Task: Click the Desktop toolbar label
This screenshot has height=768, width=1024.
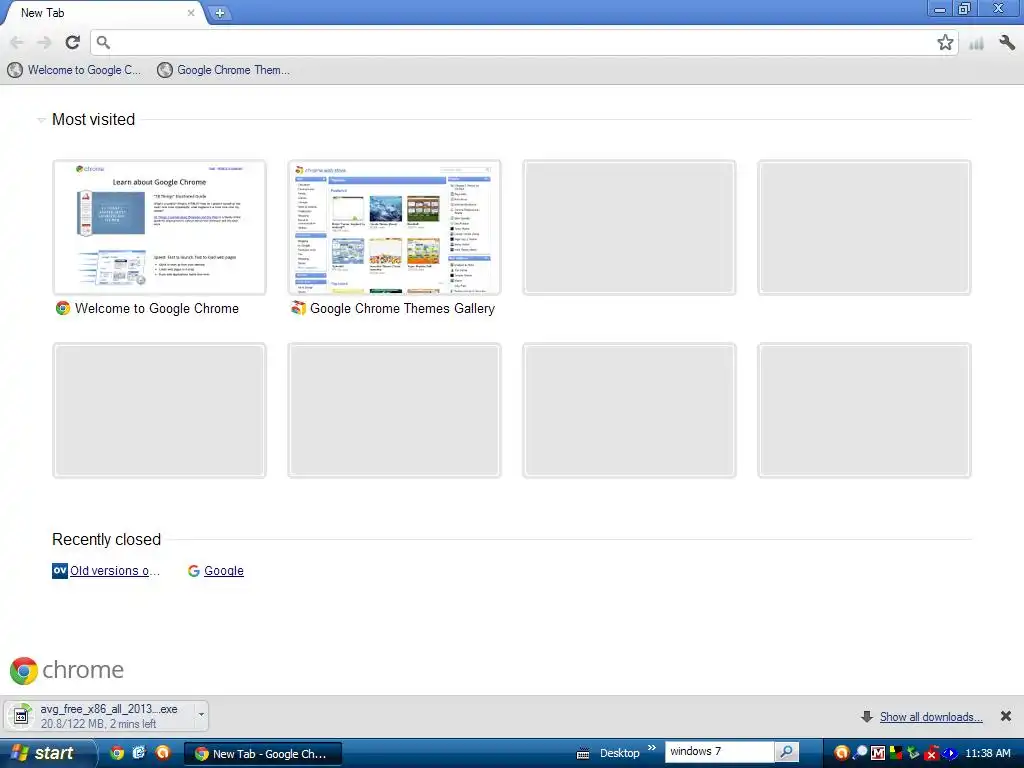Action: [619, 753]
